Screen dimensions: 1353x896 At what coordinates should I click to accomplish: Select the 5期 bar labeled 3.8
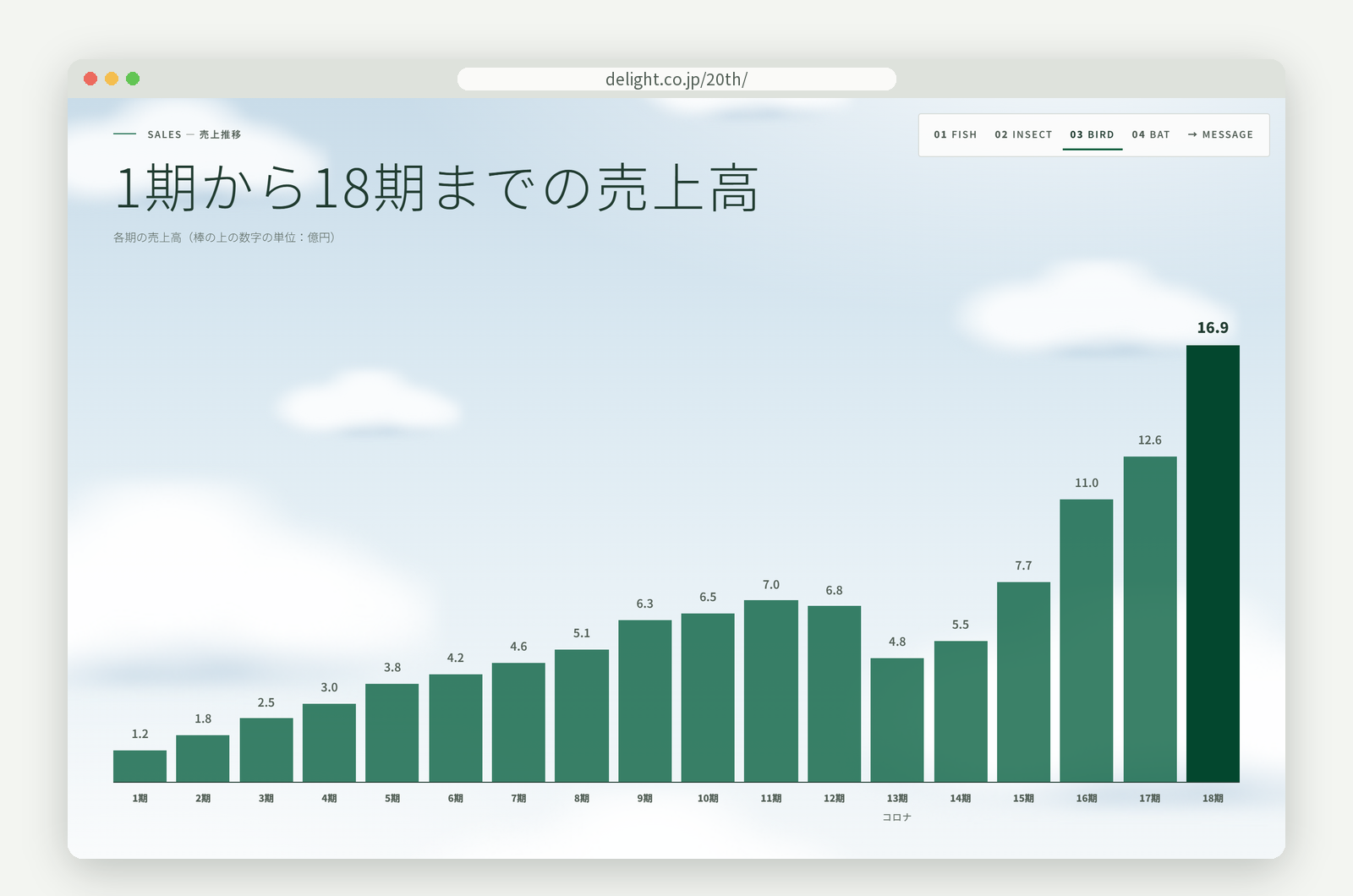(392, 733)
